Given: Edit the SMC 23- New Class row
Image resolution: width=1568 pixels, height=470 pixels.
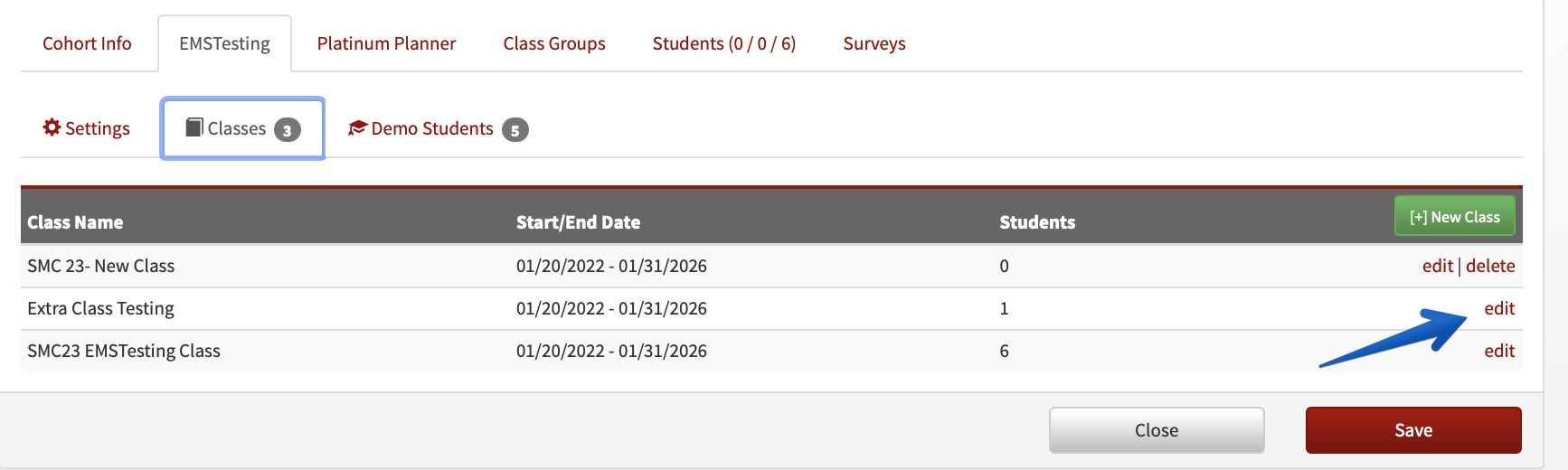Looking at the screenshot, I should [1438, 266].
